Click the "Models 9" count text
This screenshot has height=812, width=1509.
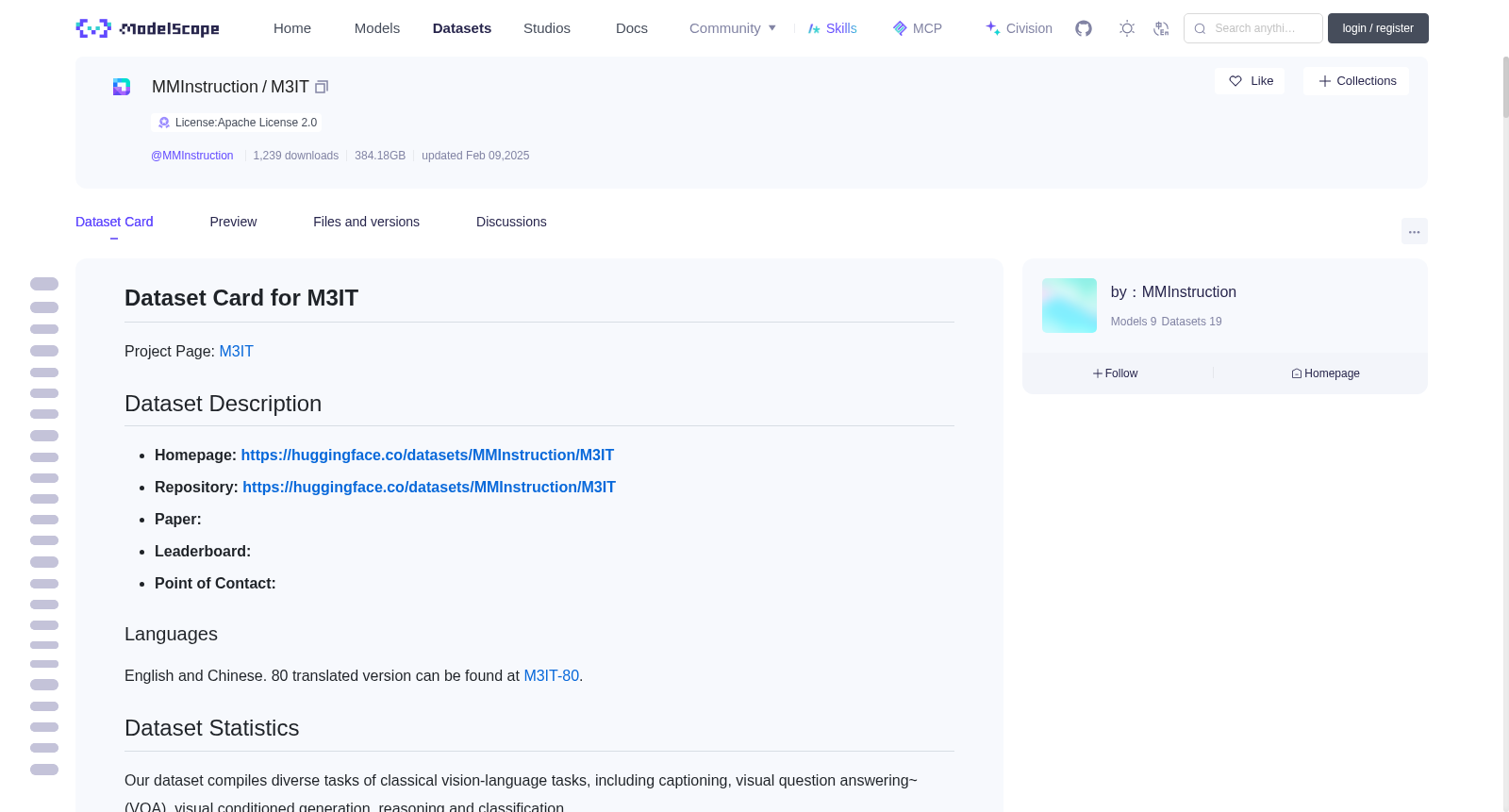(1134, 322)
